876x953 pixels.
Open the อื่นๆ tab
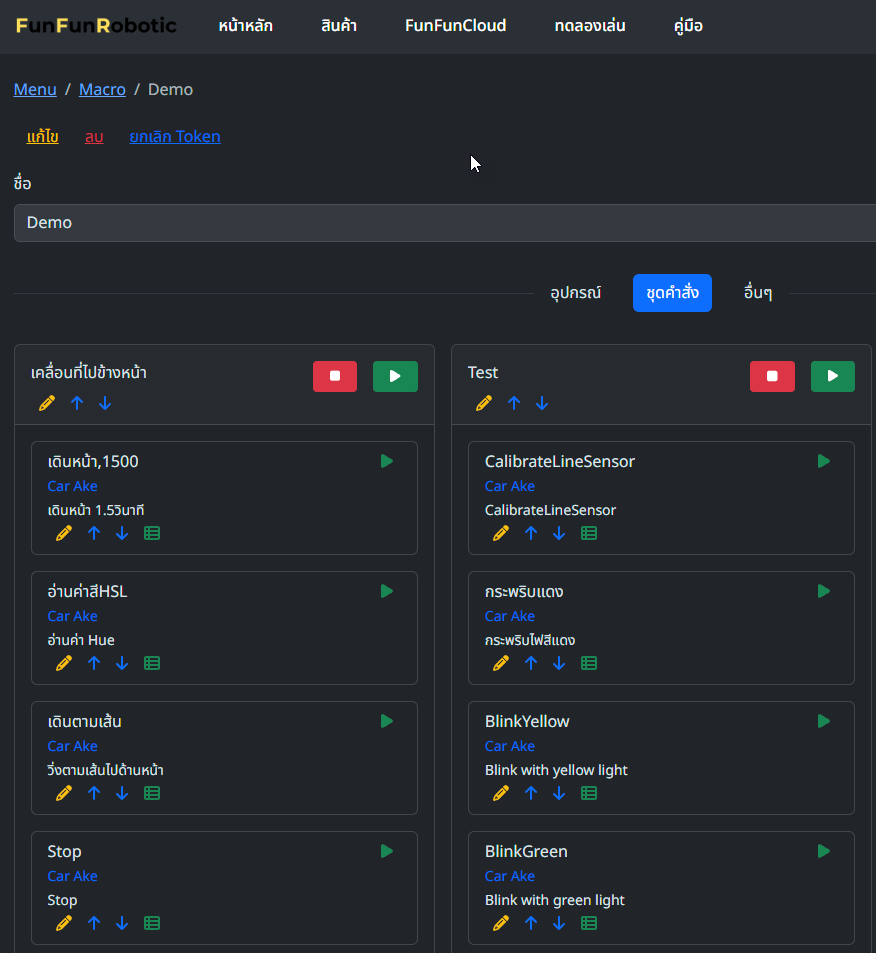point(758,293)
